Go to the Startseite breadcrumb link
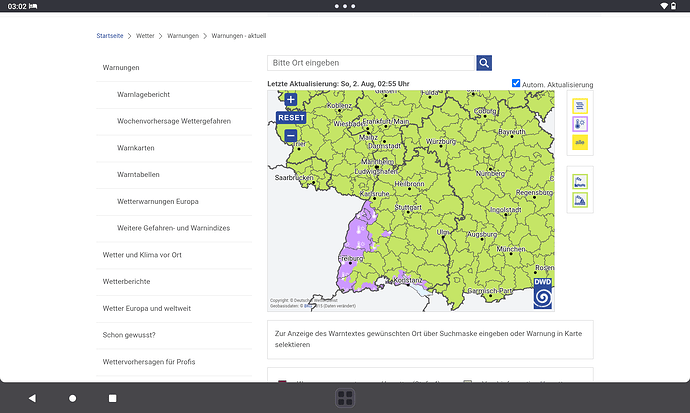The image size is (690, 413). point(110,36)
